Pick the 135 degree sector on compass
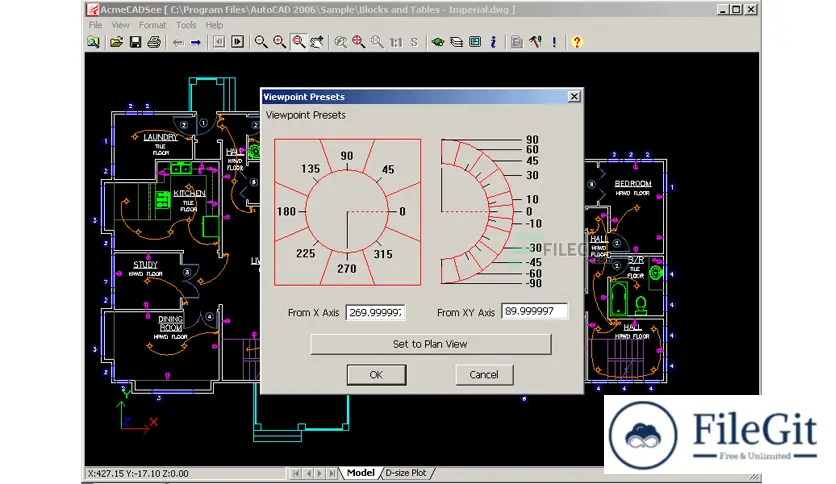Viewport: 836px width, 484px height. point(310,169)
